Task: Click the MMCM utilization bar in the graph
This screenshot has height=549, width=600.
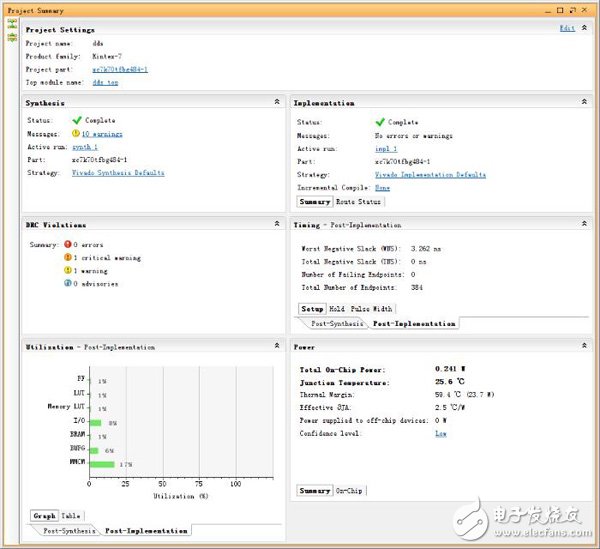Action: 102,464
